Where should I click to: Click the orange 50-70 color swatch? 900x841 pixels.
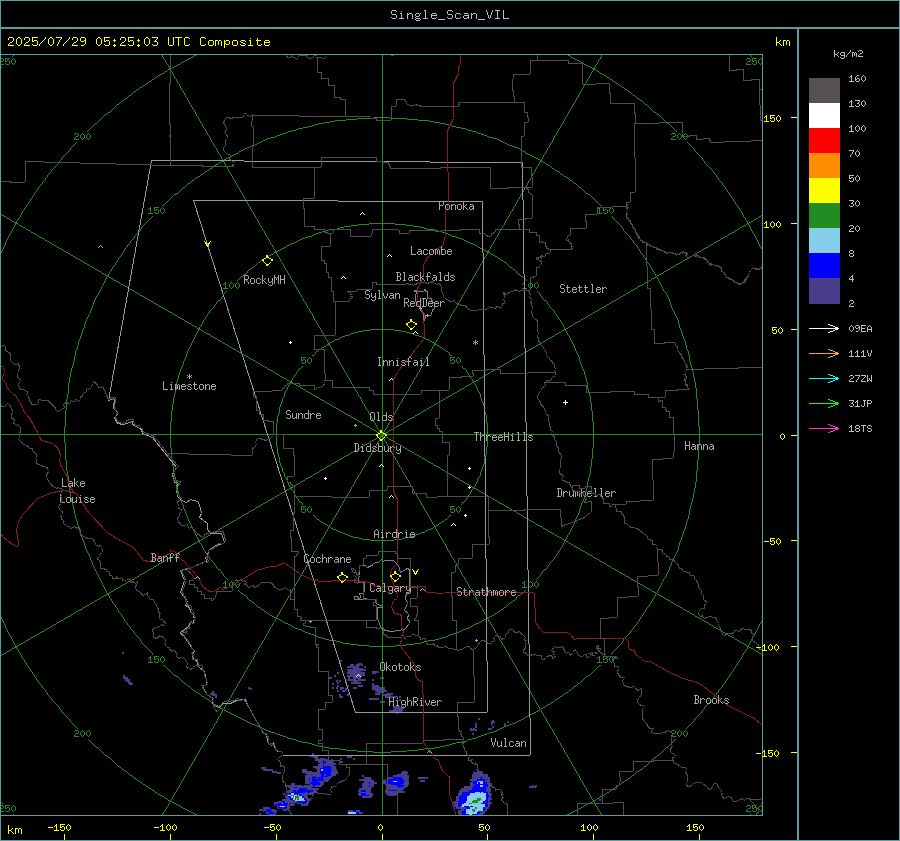824,165
